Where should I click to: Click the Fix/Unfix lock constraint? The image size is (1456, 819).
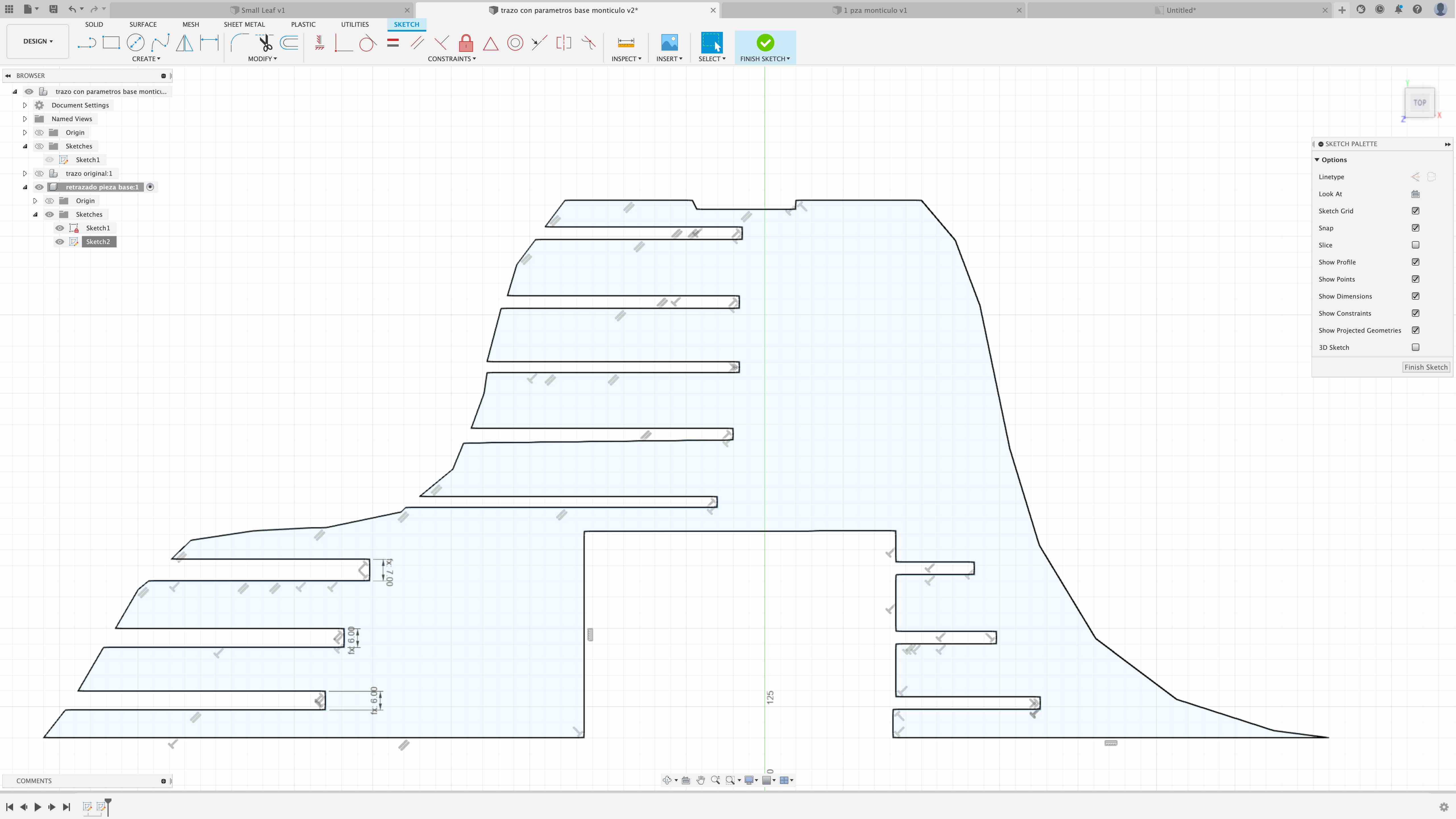(466, 42)
